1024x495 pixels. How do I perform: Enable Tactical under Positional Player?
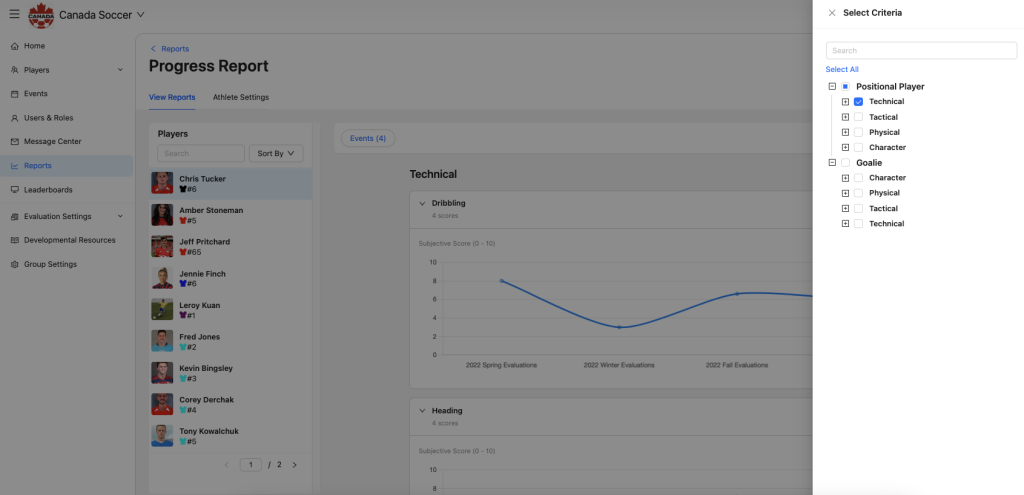coord(858,117)
